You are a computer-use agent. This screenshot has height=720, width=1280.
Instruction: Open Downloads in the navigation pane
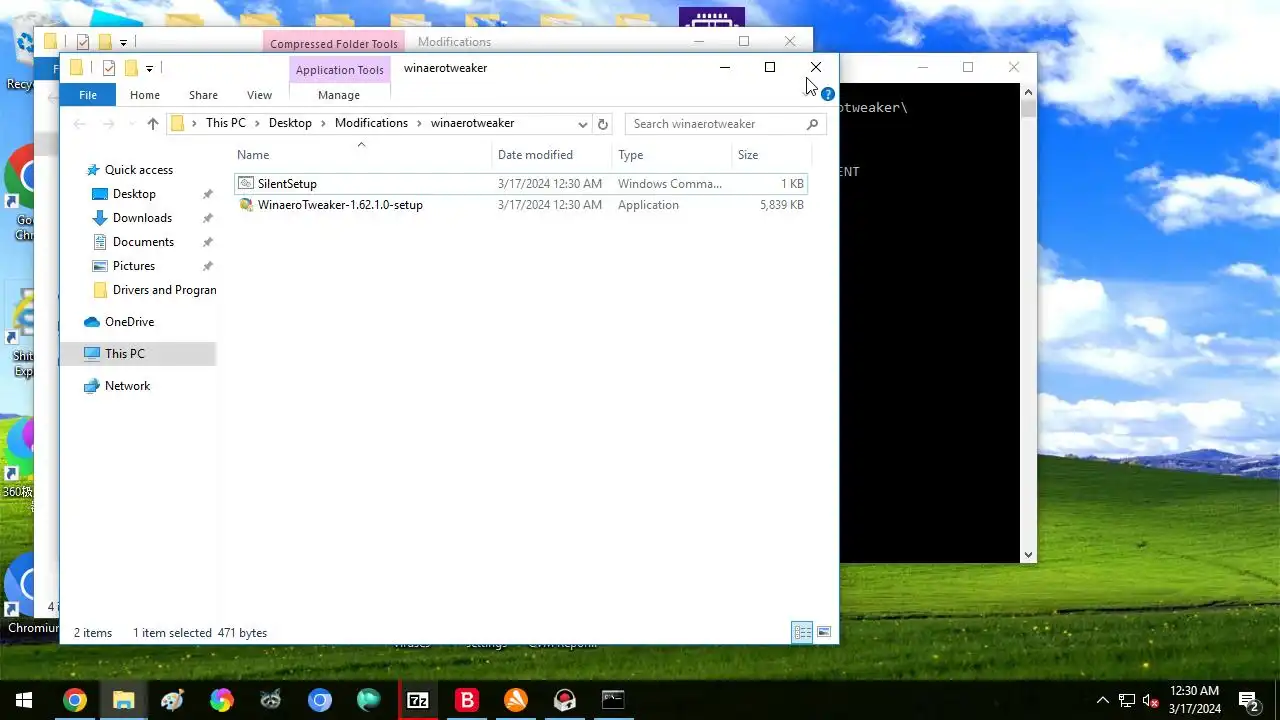click(142, 218)
